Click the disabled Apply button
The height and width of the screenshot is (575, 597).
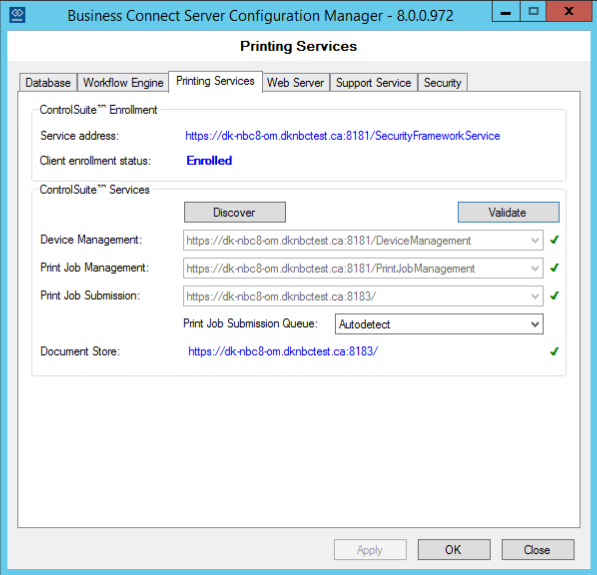pyautogui.click(x=370, y=549)
